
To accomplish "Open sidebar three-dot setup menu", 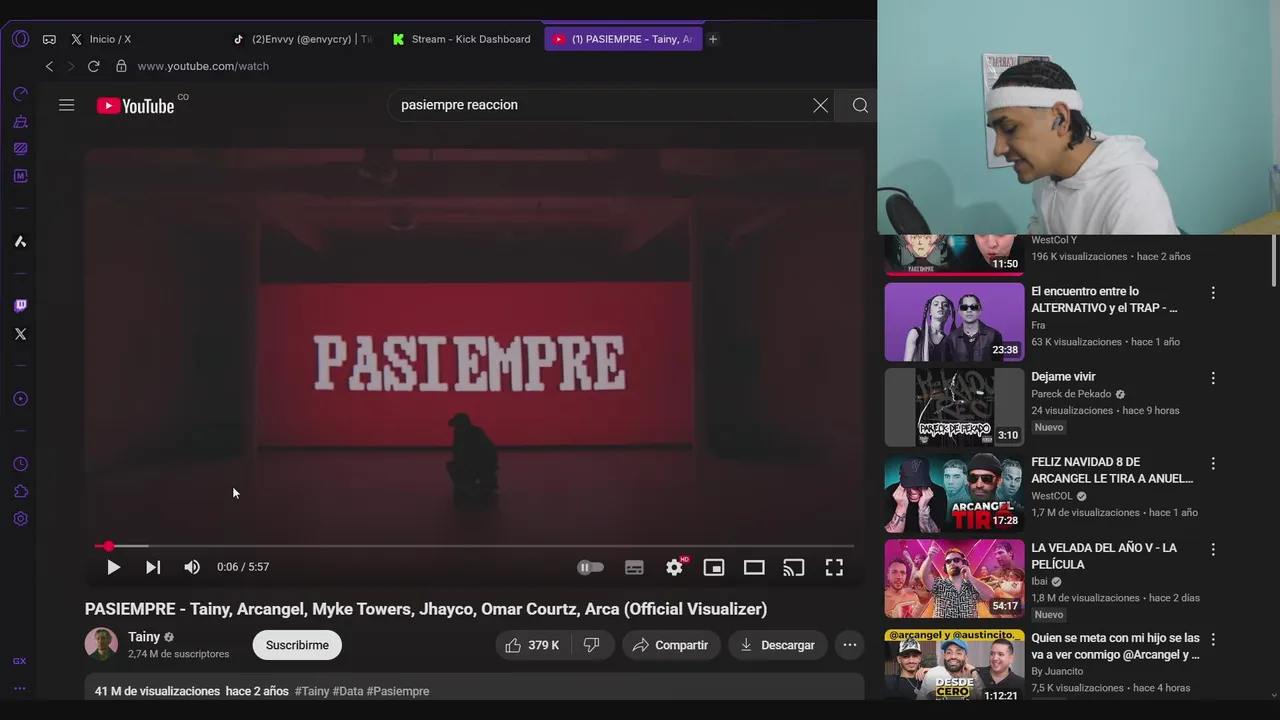I will [x=20, y=688].
